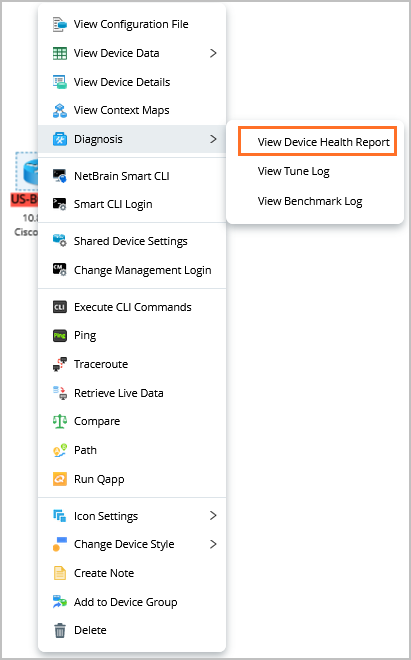Expand the View Device Data submenu arrow

click(x=213, y=53)
